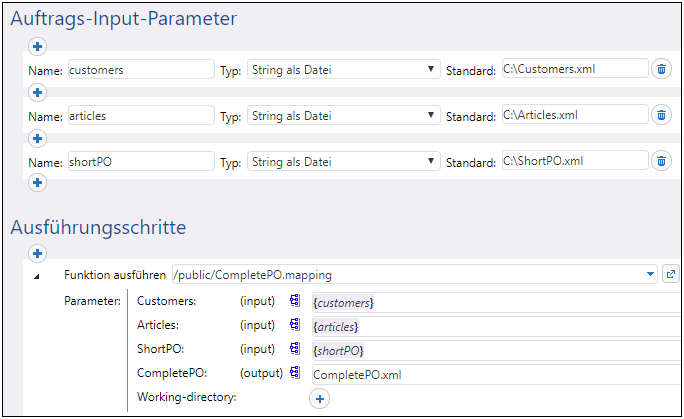Delete the shortPO parameter row
The width and height of the screenshot is (684, 419).
point(661,161)
